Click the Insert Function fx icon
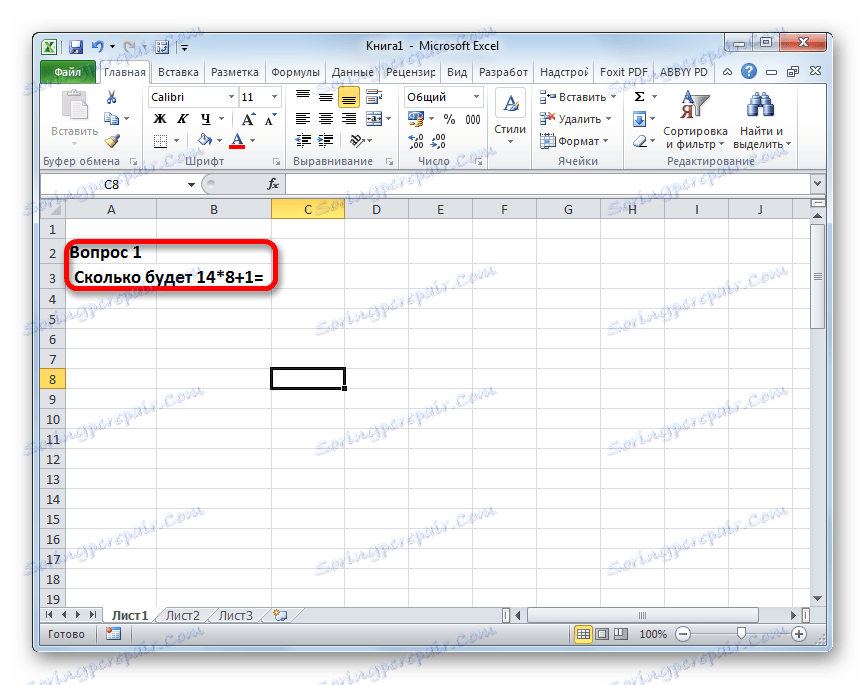Viewport: 866px width, 685px height. pos(273,184)
